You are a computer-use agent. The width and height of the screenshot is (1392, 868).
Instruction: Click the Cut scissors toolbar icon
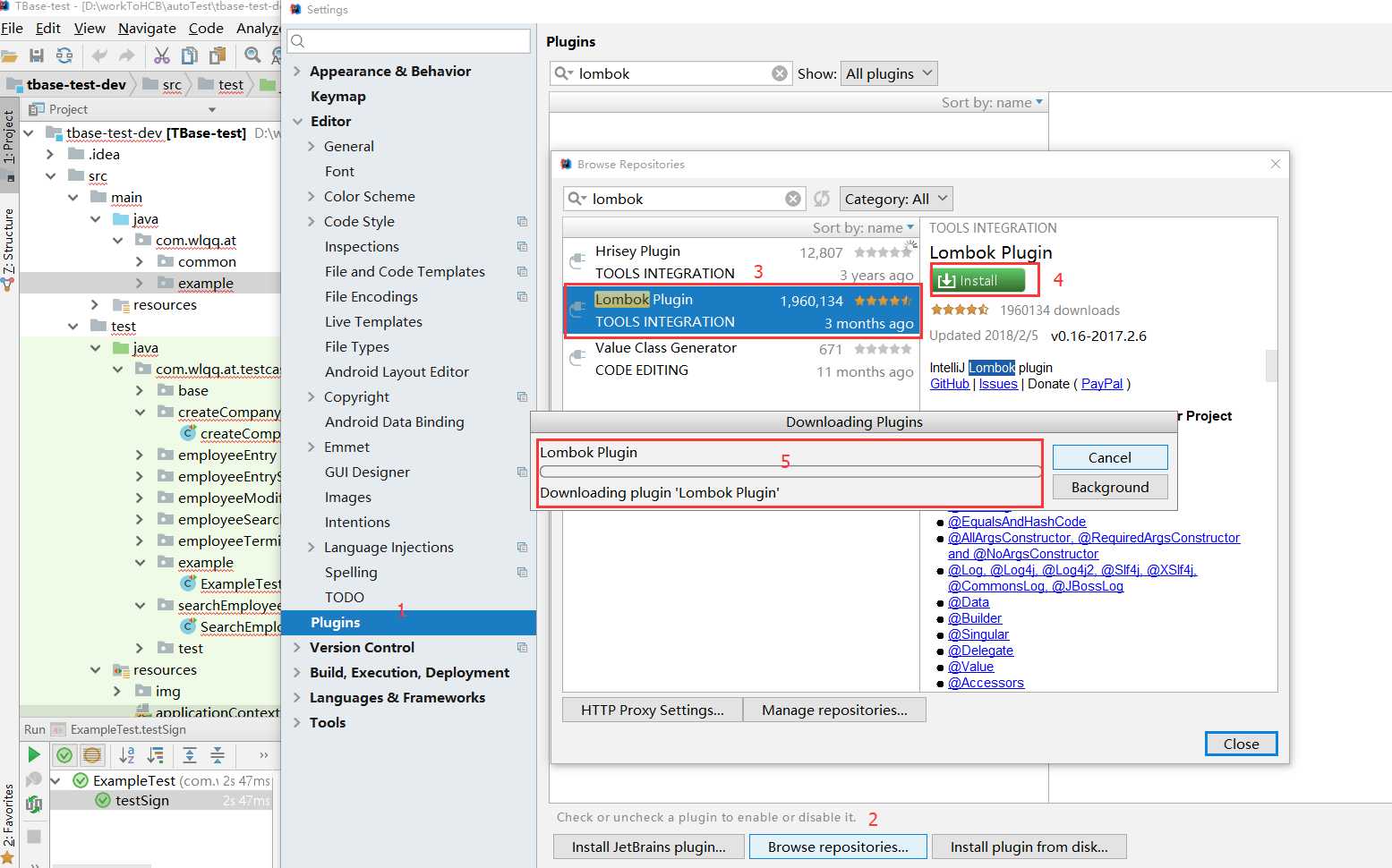[162, 55]
